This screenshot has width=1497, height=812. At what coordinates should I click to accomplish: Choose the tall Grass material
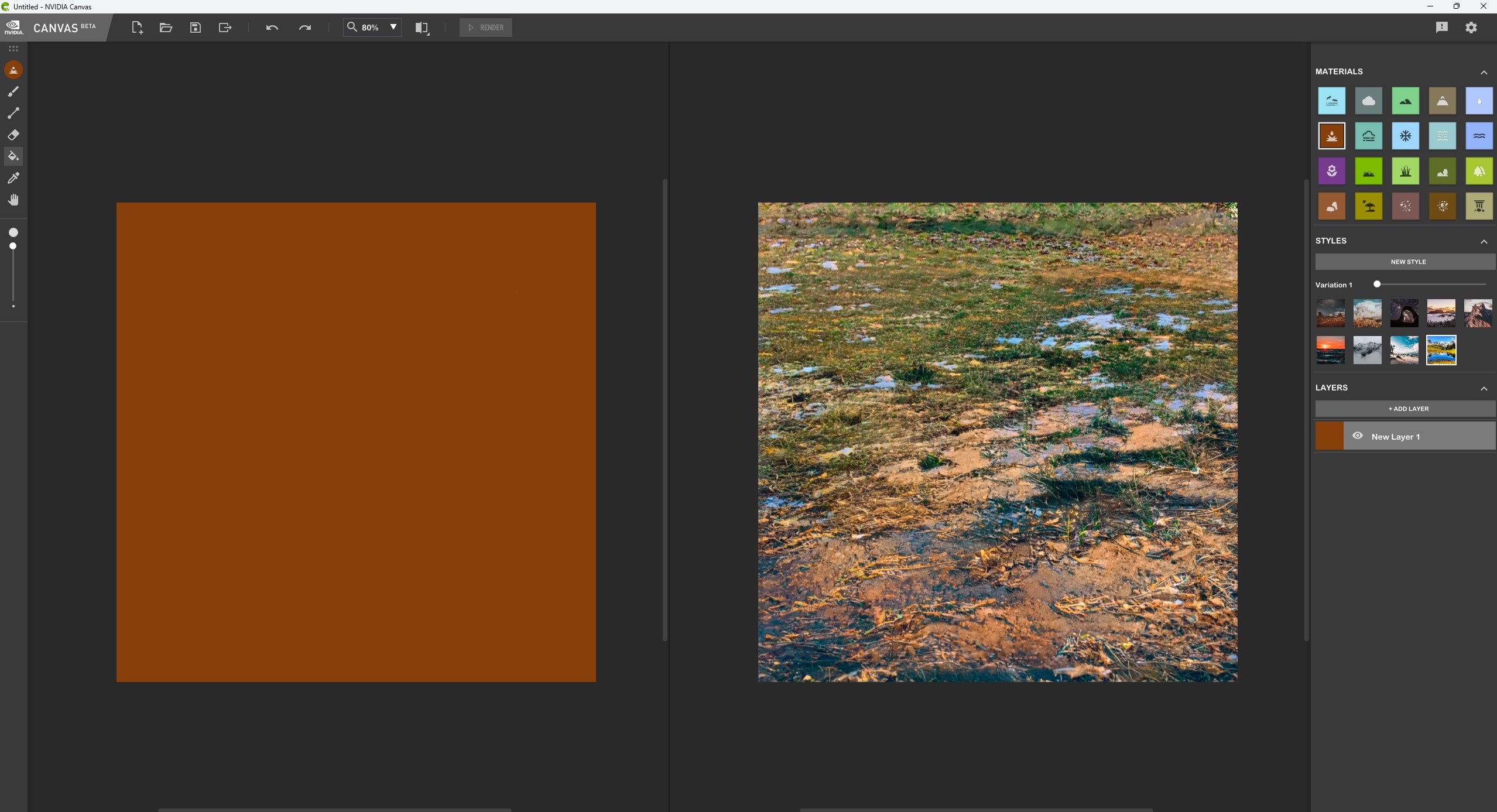(x=1406, y=171)
